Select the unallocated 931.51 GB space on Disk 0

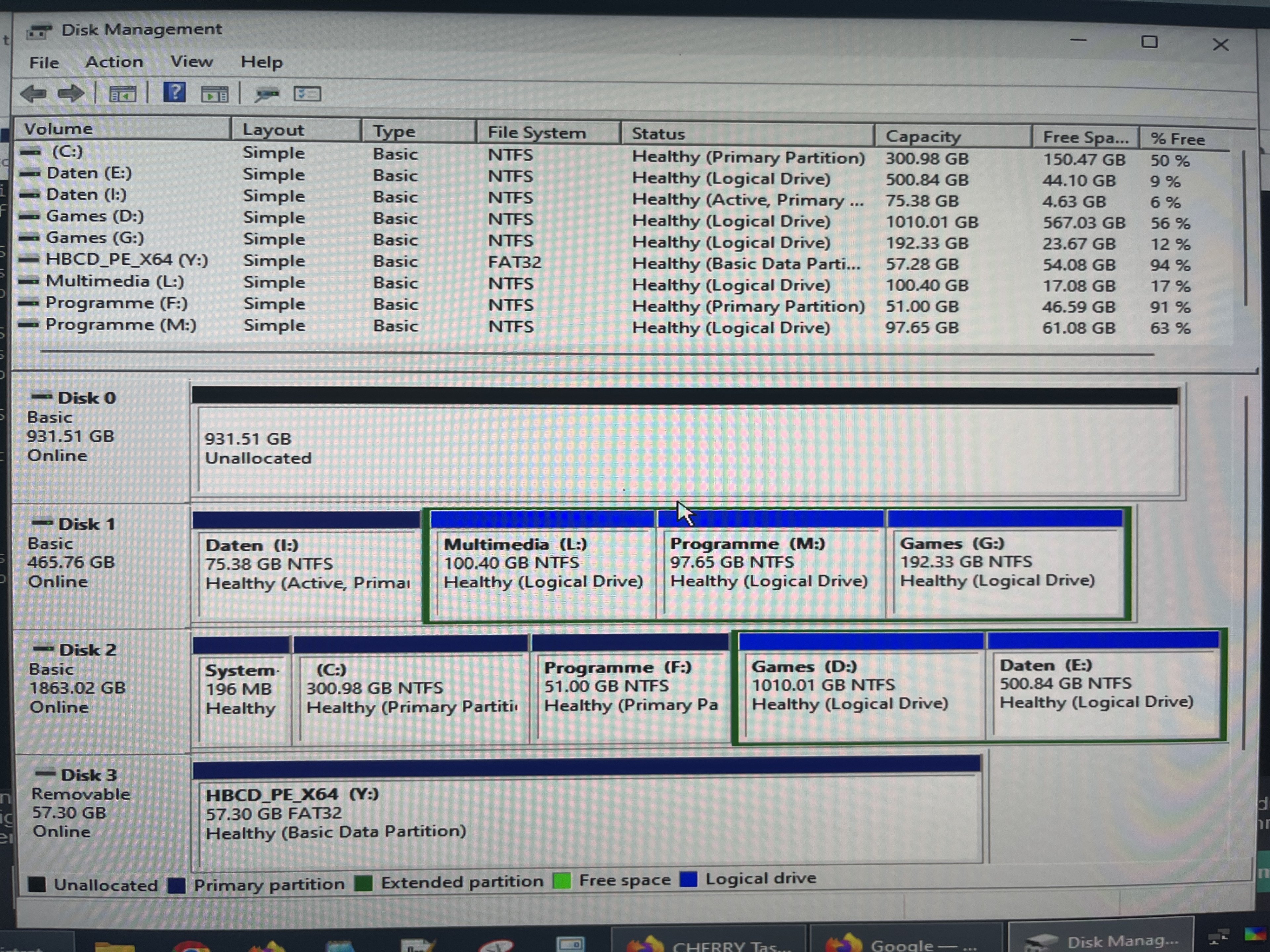pyautogui.click(x=683, y=451)
